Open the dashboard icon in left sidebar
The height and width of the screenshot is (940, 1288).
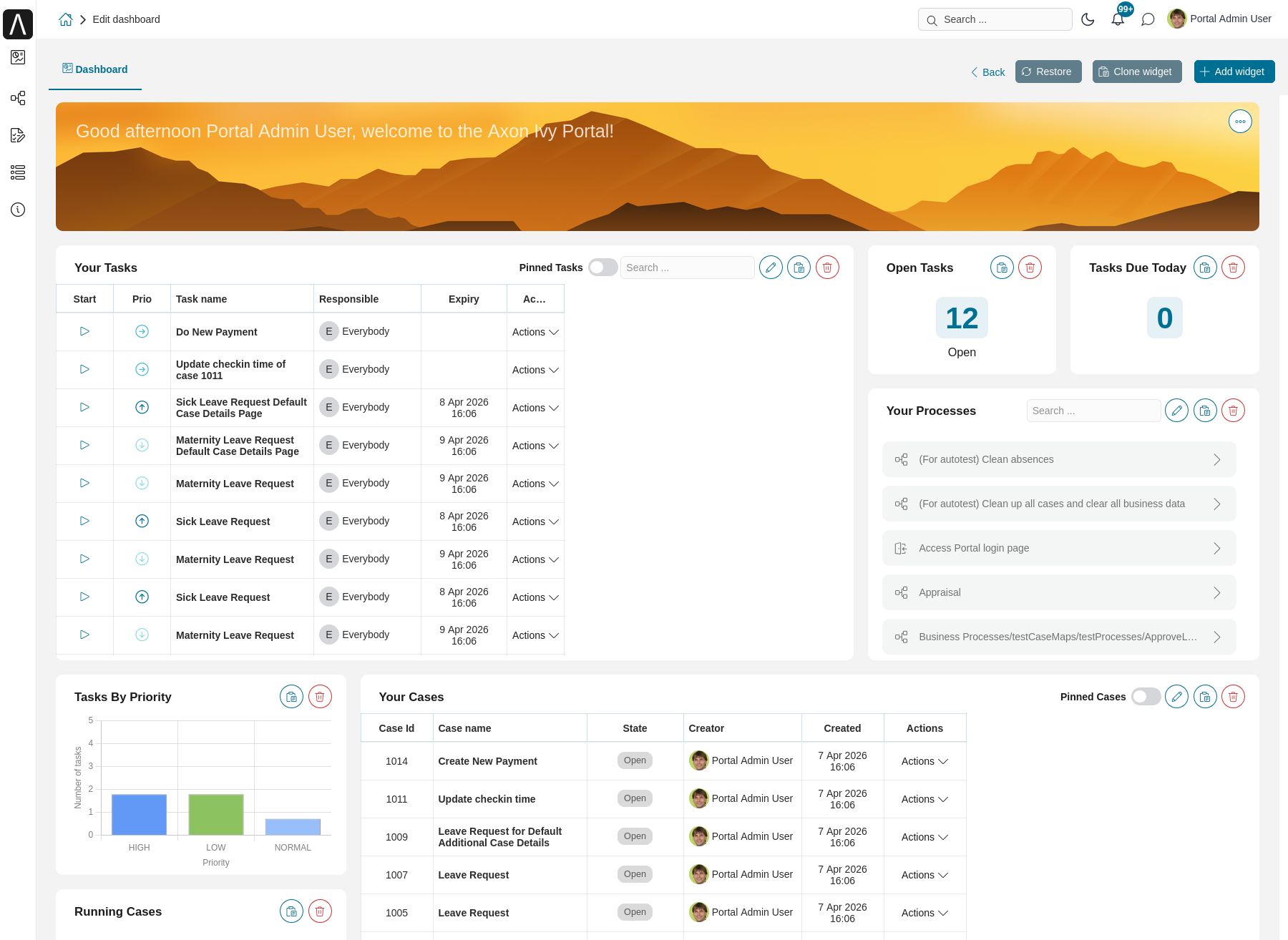pyautogui.click(x=18, y=57)
